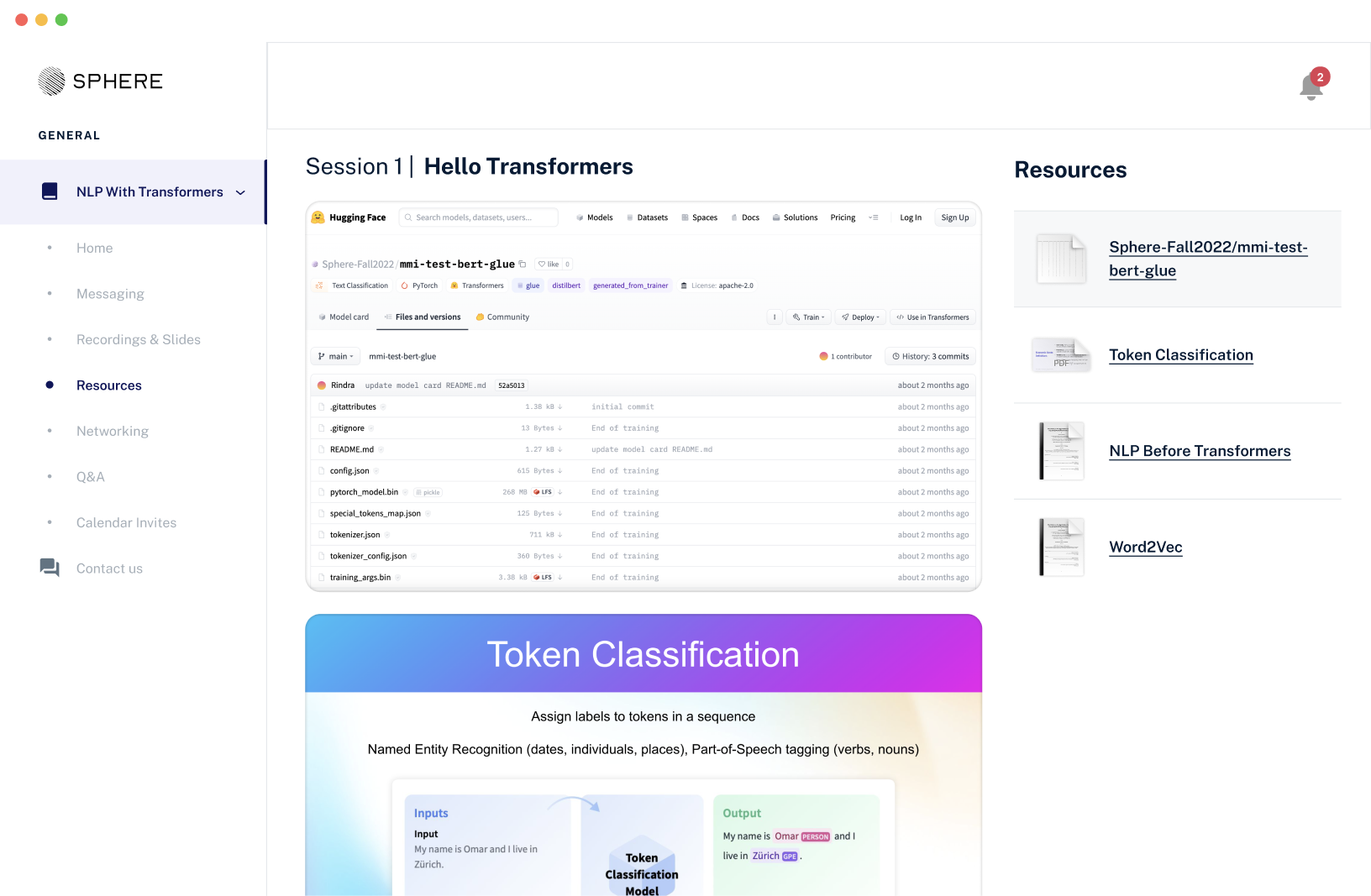Image resolution: width=1371 pixels, height=896 pixels.
Task: Click the document icon for NLP Before Transformers
Action: [x=1061, y=451]
